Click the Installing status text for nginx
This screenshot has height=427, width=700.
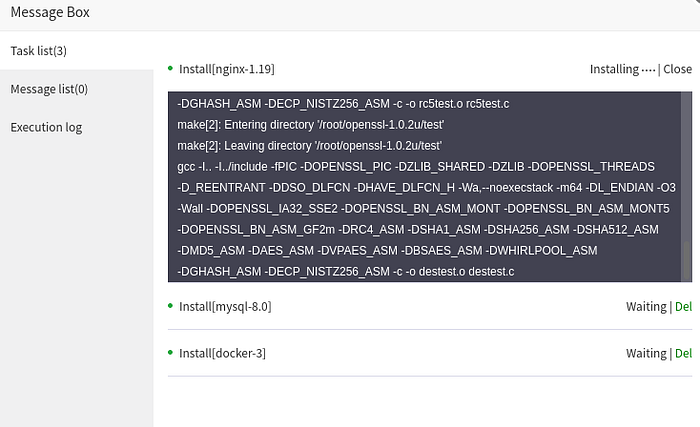pos(622,69)
